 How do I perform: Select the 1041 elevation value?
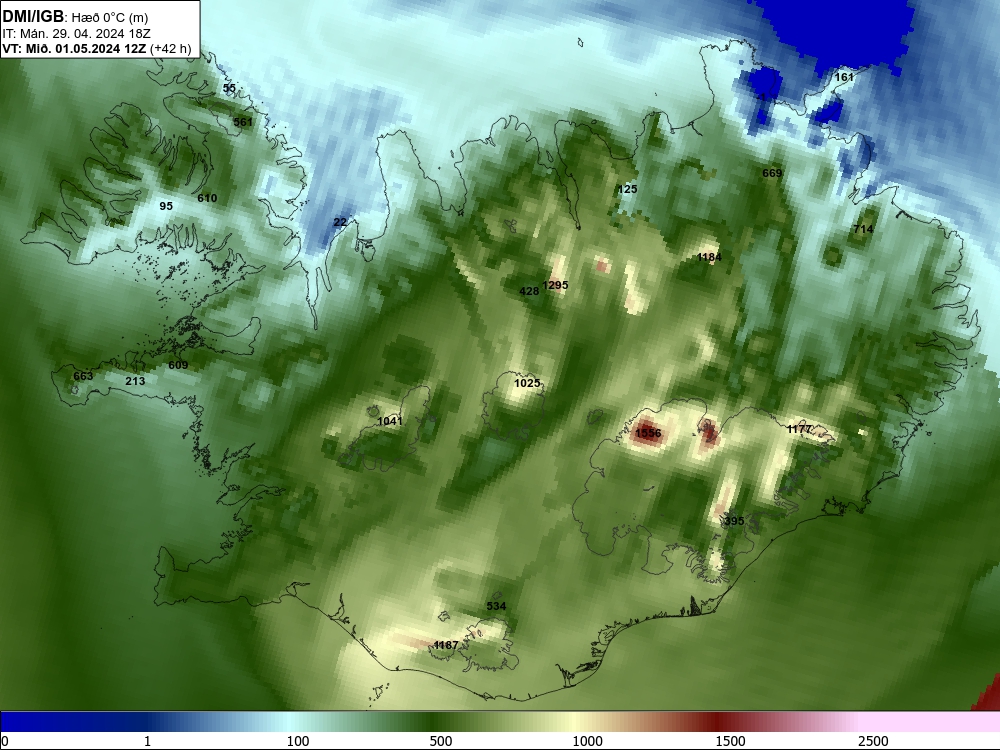[x=390, y=421]
